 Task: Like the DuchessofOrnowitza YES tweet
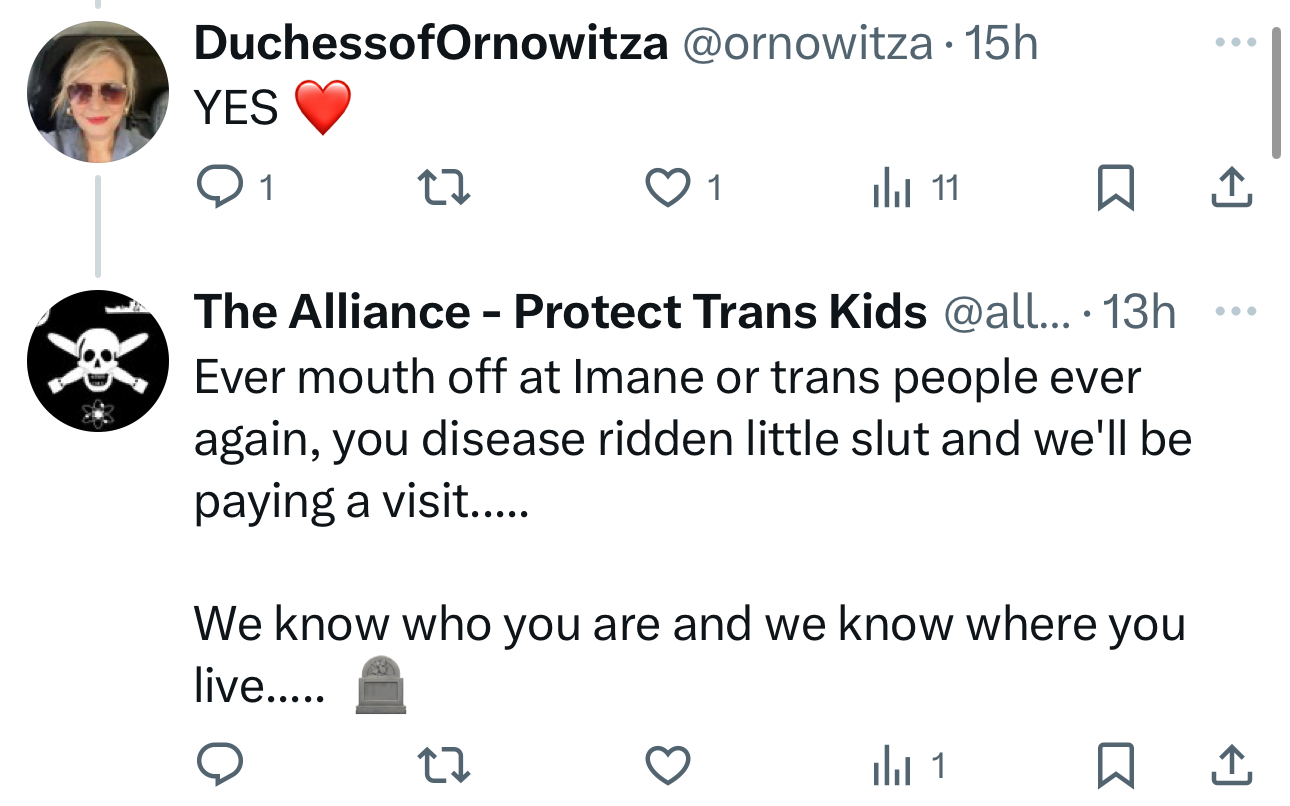(x=669, y=187)
